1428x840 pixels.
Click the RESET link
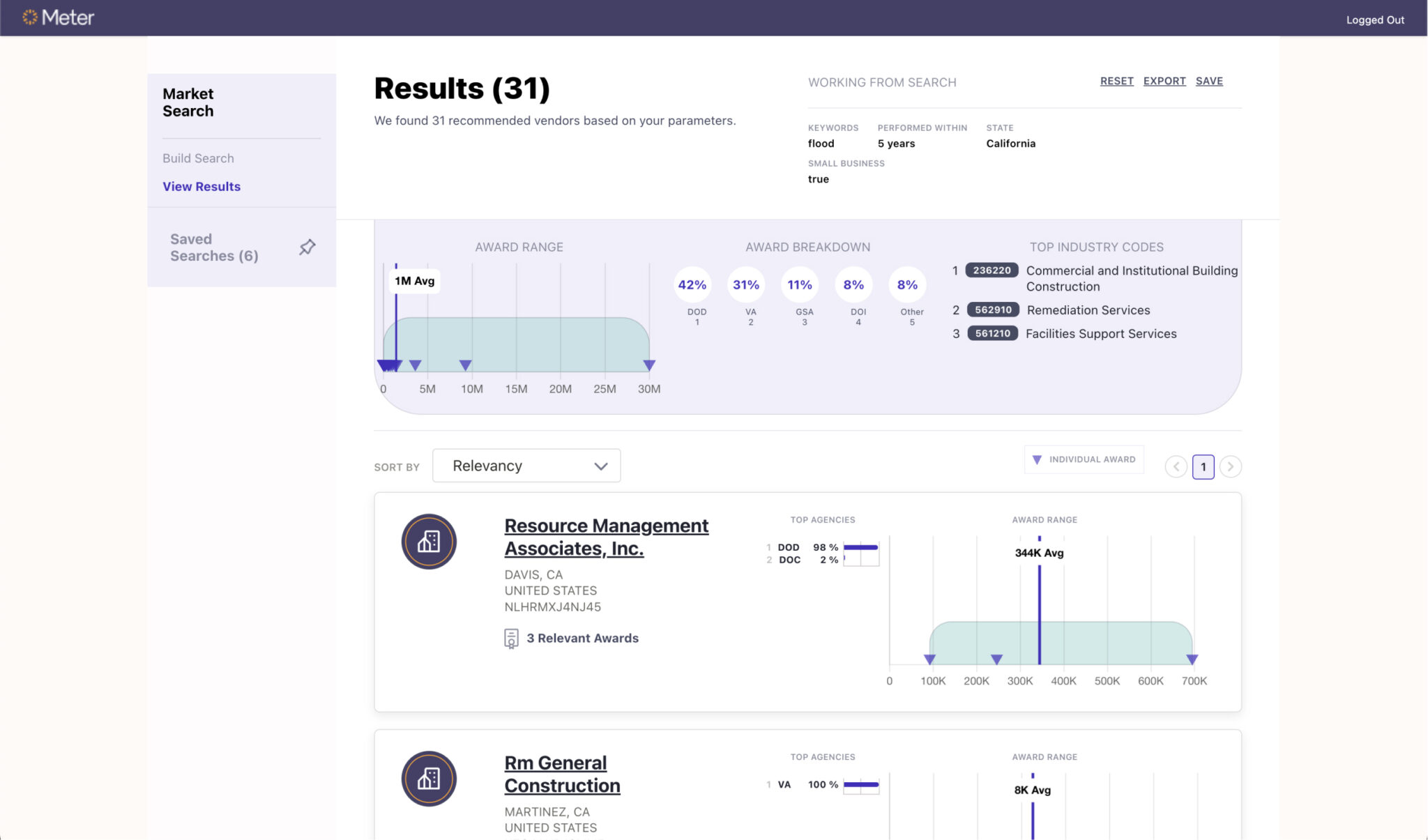(x=1116, y=81)
